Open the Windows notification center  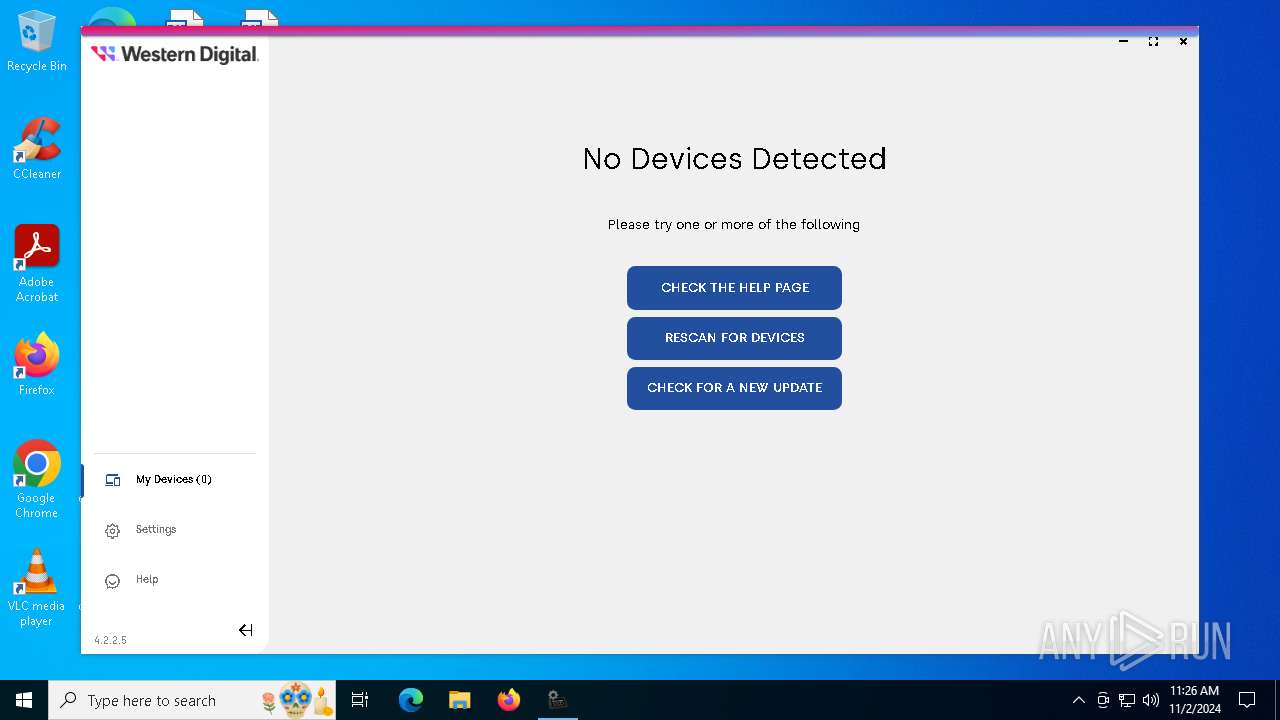1247,700
